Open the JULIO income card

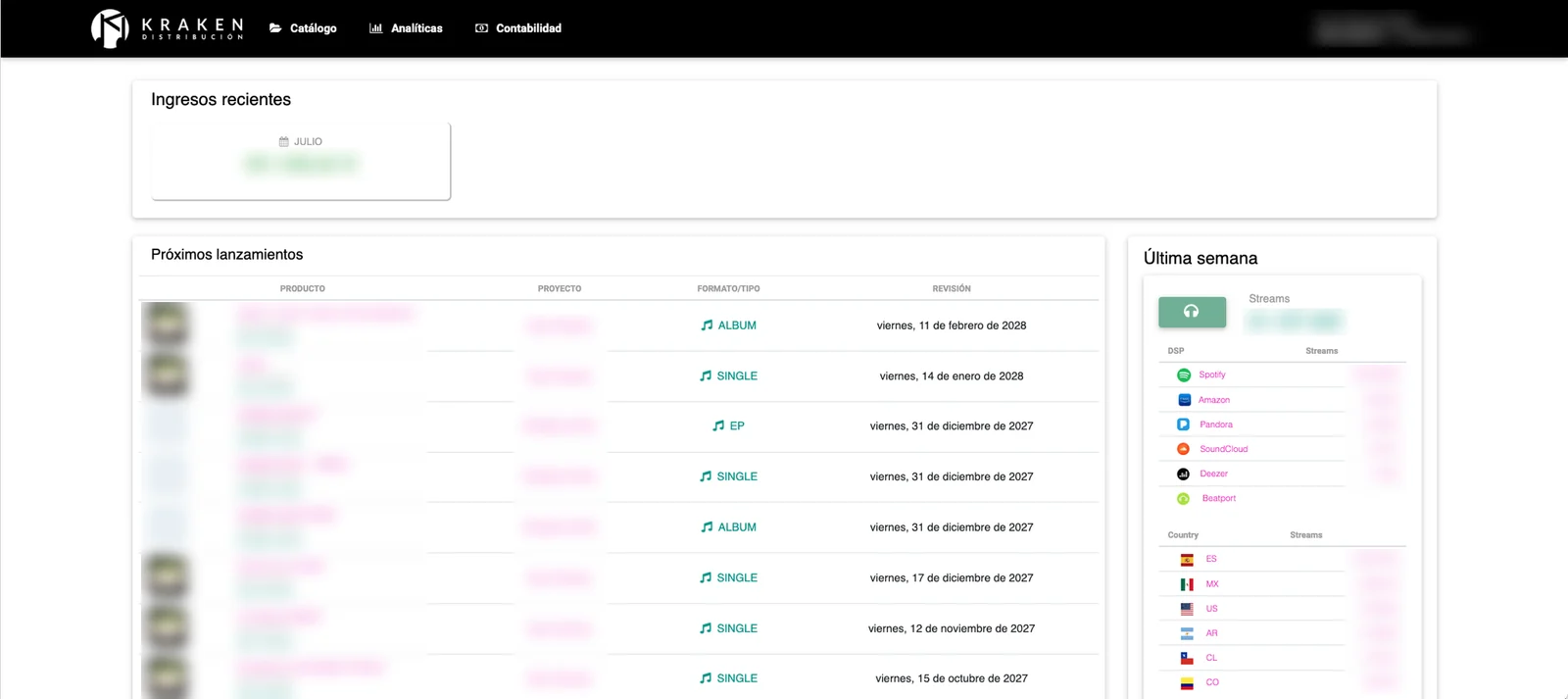click(301, 161)
